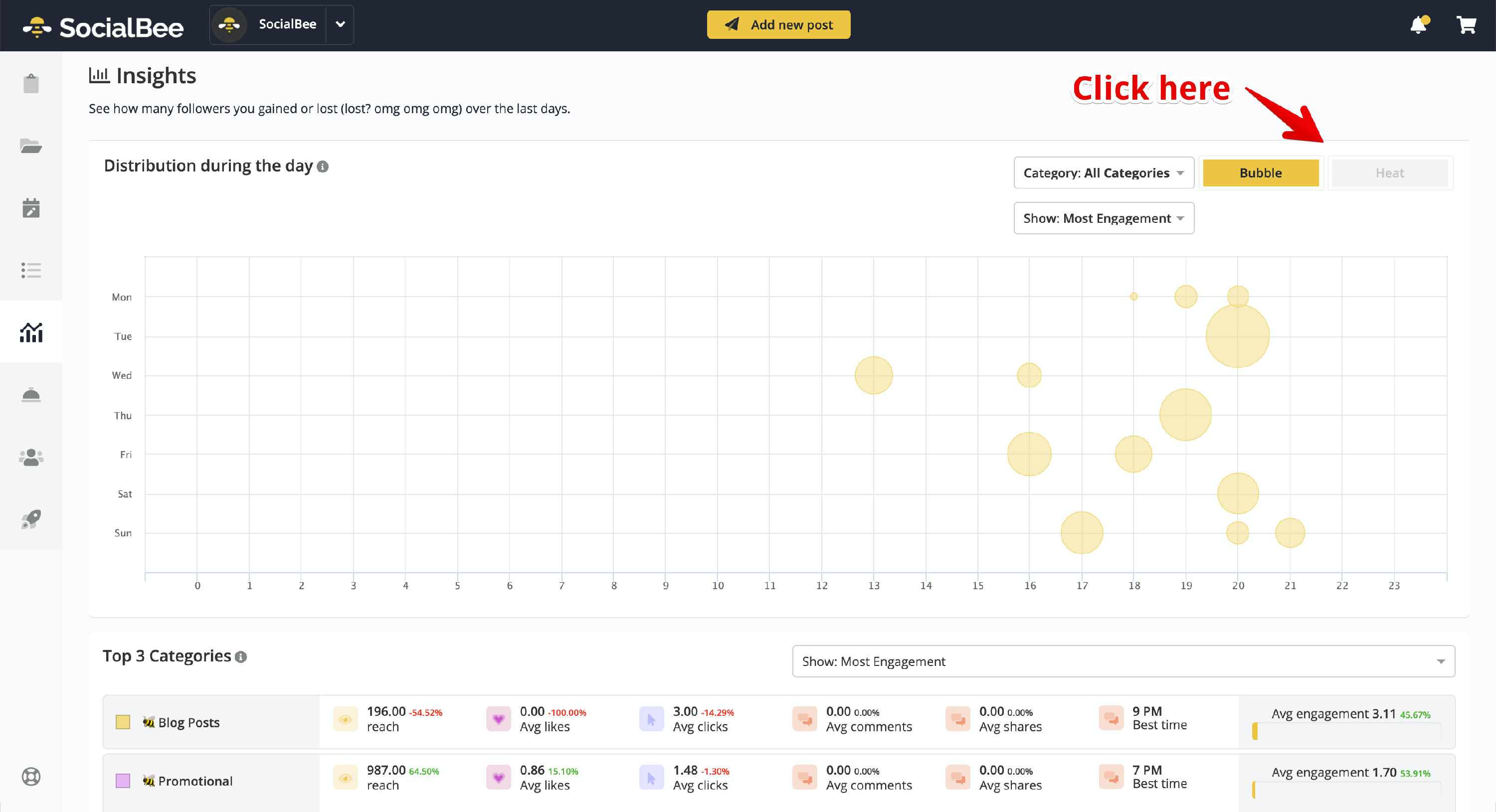
Task: Click Blog Posts Avg engagement progress bar
Action: (1347, 731)
